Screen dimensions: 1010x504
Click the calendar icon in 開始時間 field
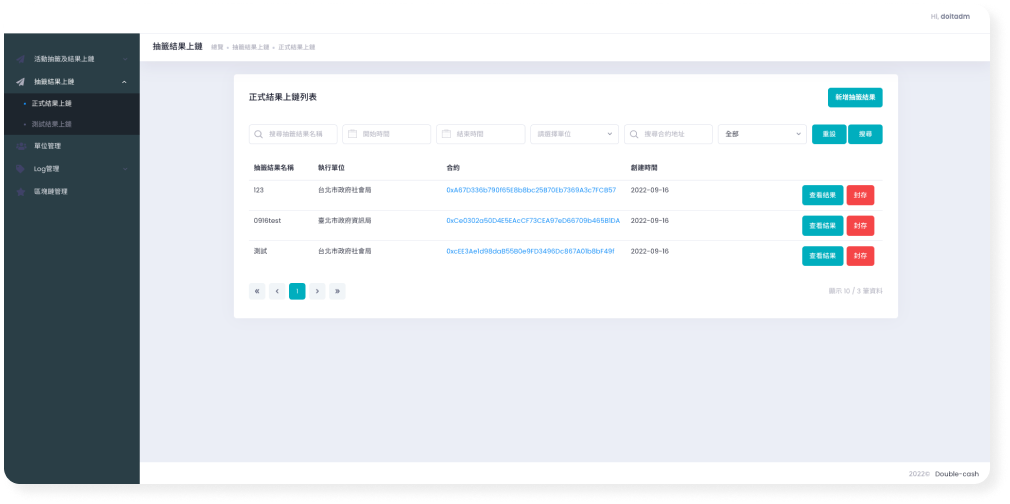tap(352, 134)
